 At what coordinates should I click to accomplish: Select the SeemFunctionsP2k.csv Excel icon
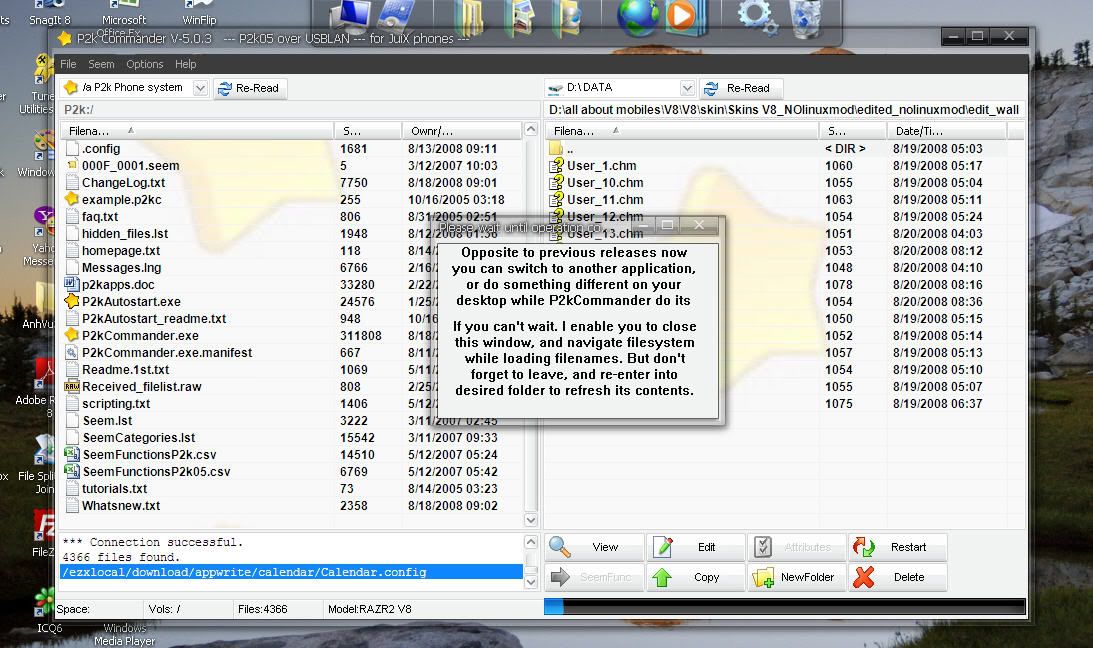click(x=72, y=454)
